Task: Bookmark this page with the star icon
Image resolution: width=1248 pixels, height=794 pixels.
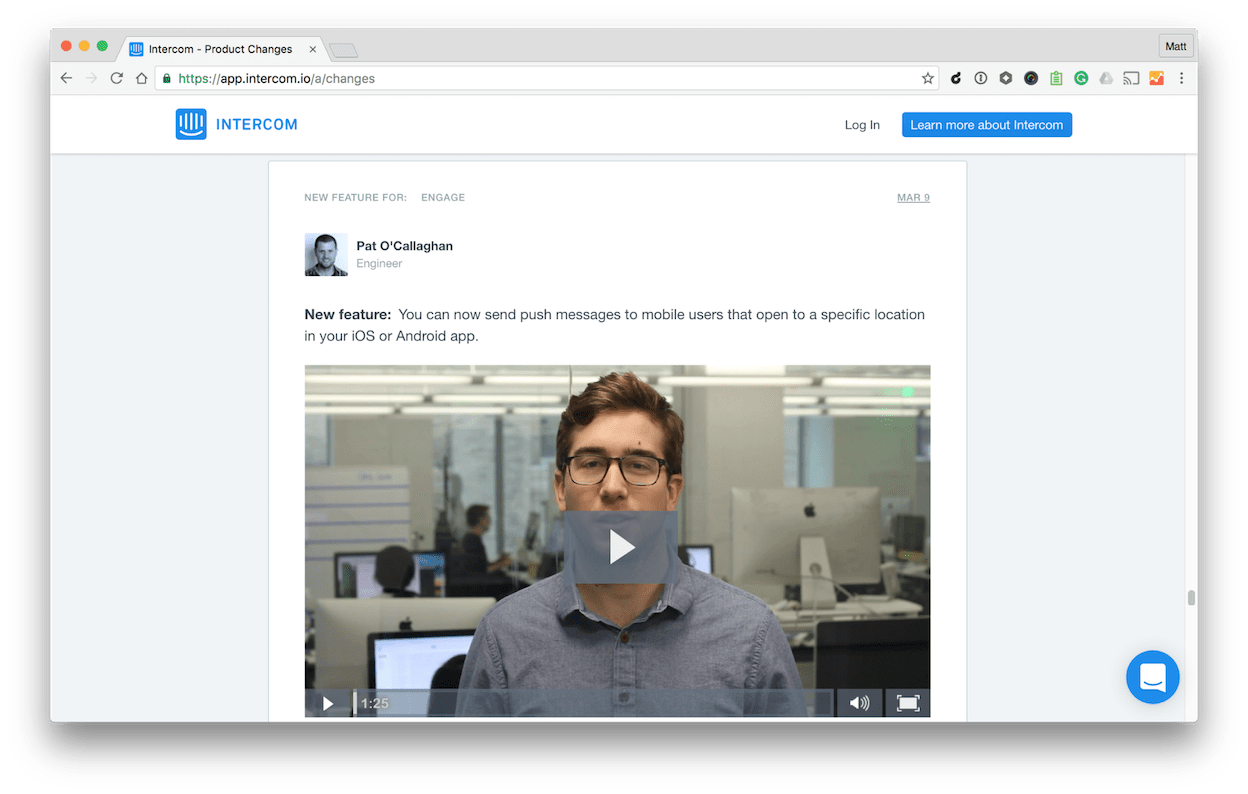Action: [927, 78]
